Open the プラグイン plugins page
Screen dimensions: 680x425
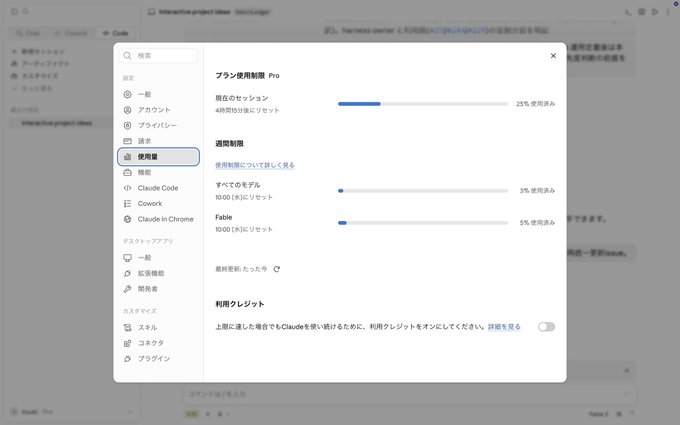(x=158, y=359)
